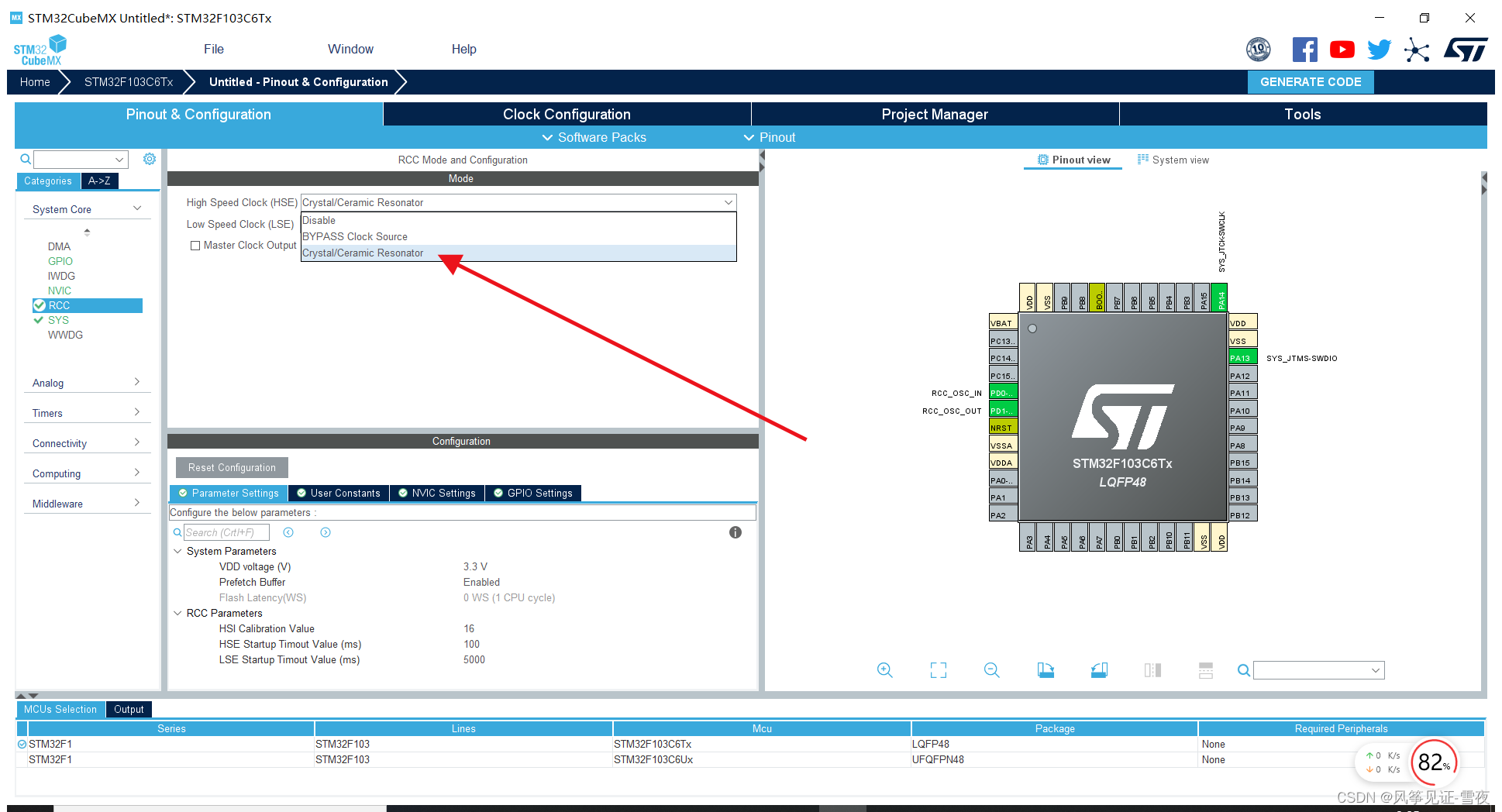Open categories settings gear icon
1502x812 pixels.
tap(150, 159)
